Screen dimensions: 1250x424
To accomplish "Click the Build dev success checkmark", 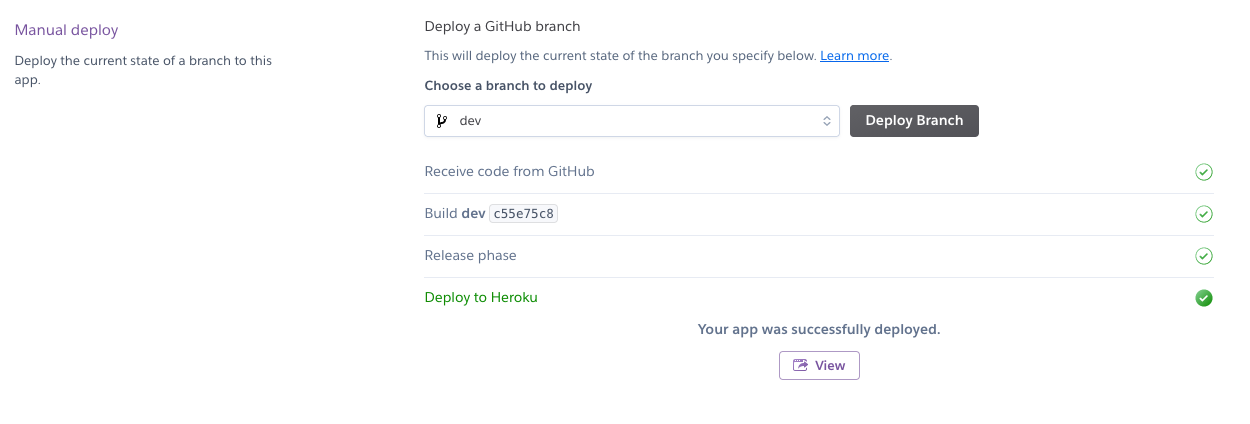I will pos(1204,214).
